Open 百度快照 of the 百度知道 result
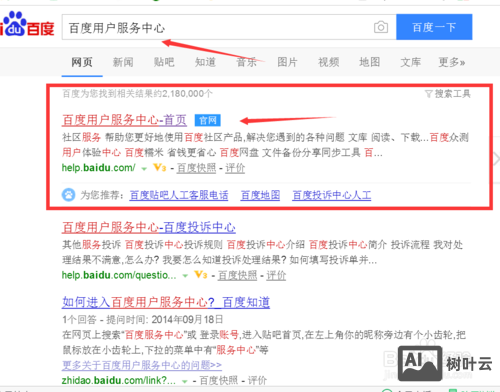This screenshot has width=500, height=392. pos(219,380)
